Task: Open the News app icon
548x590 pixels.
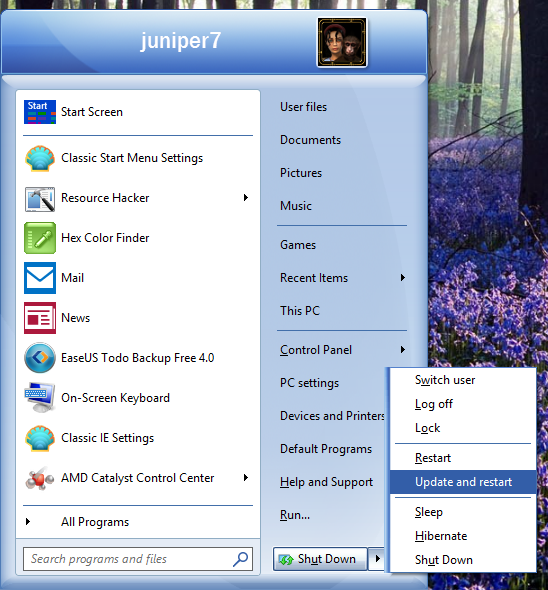Action: click(x=40, y=318)
